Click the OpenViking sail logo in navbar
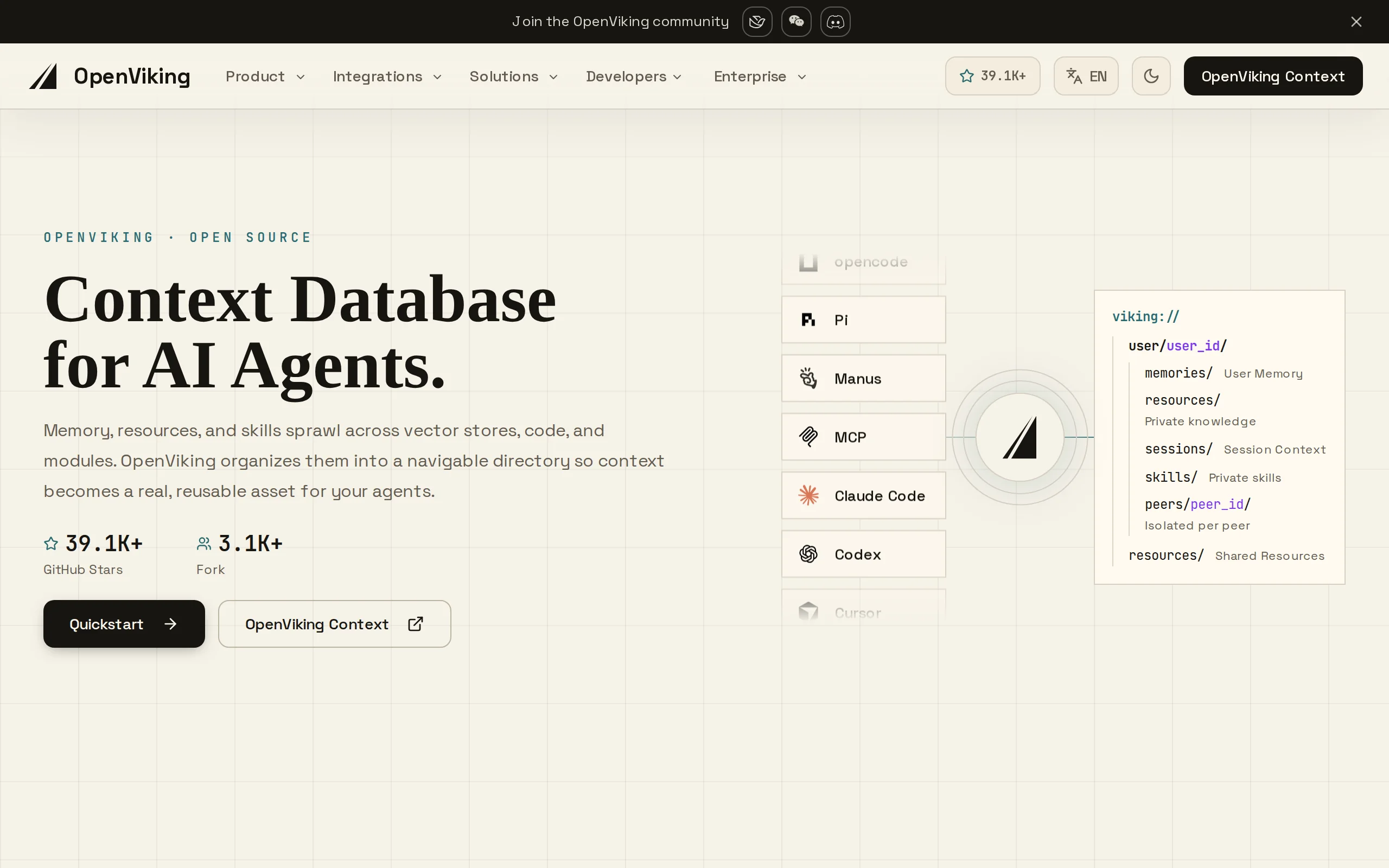 coord(43,76)
